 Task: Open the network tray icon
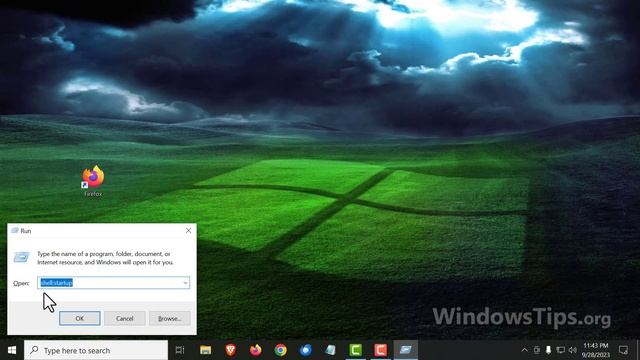[561, 350]
